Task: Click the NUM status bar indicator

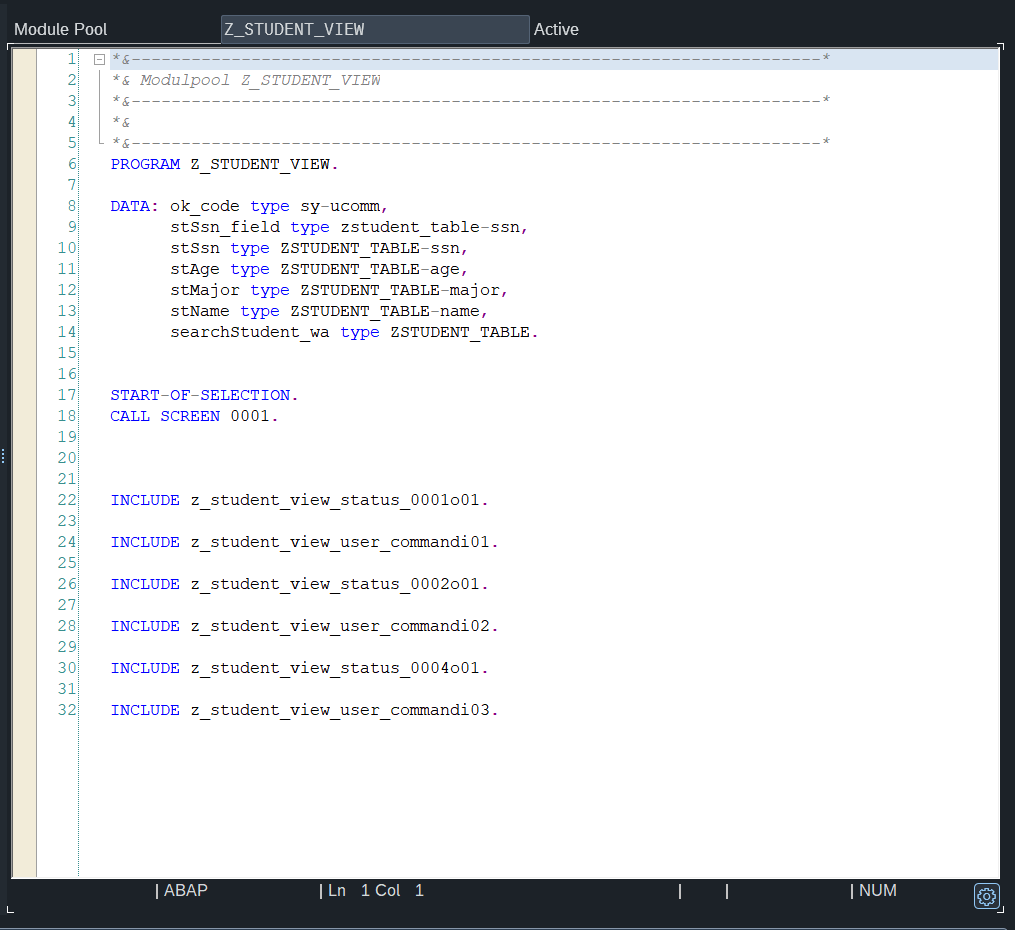Action: coord(877,890)
